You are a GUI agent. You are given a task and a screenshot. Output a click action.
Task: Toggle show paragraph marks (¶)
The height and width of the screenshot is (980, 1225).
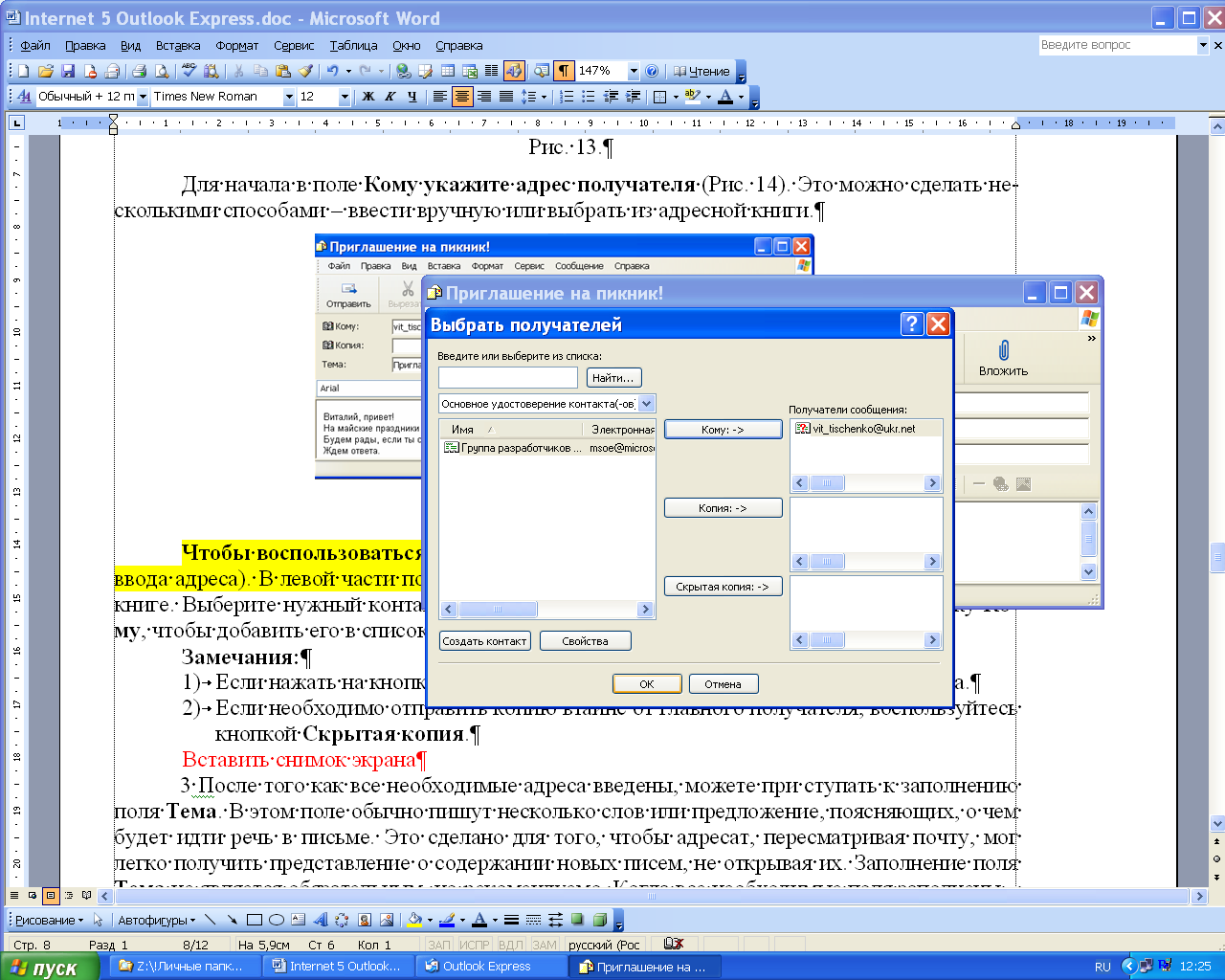click(x=564, y=71)
